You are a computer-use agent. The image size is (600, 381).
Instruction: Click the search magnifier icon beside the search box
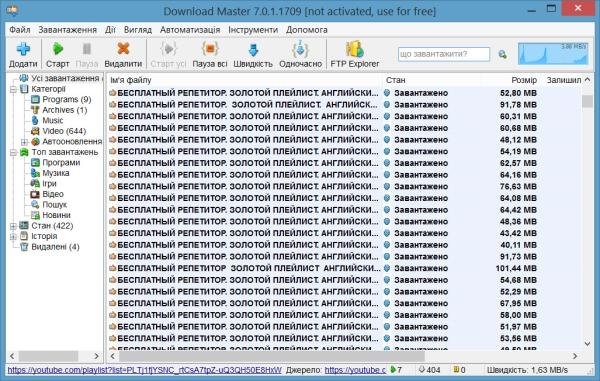(x=502, y=54)
